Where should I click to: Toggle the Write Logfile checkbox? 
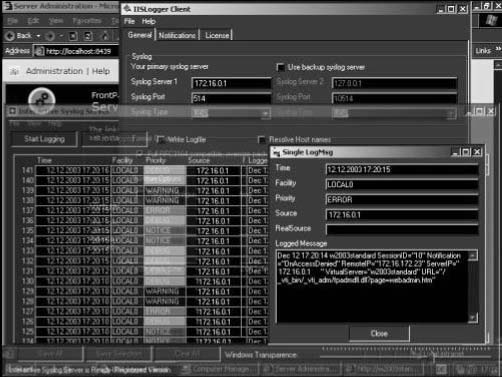pos(161,140)
